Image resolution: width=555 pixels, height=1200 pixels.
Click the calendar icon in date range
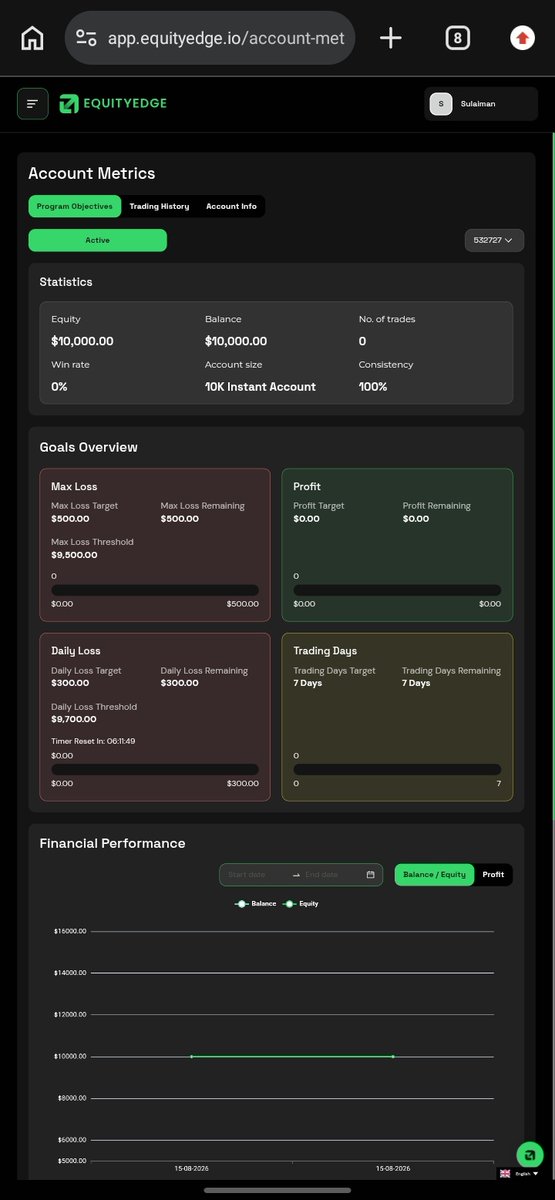click(370, 875)
